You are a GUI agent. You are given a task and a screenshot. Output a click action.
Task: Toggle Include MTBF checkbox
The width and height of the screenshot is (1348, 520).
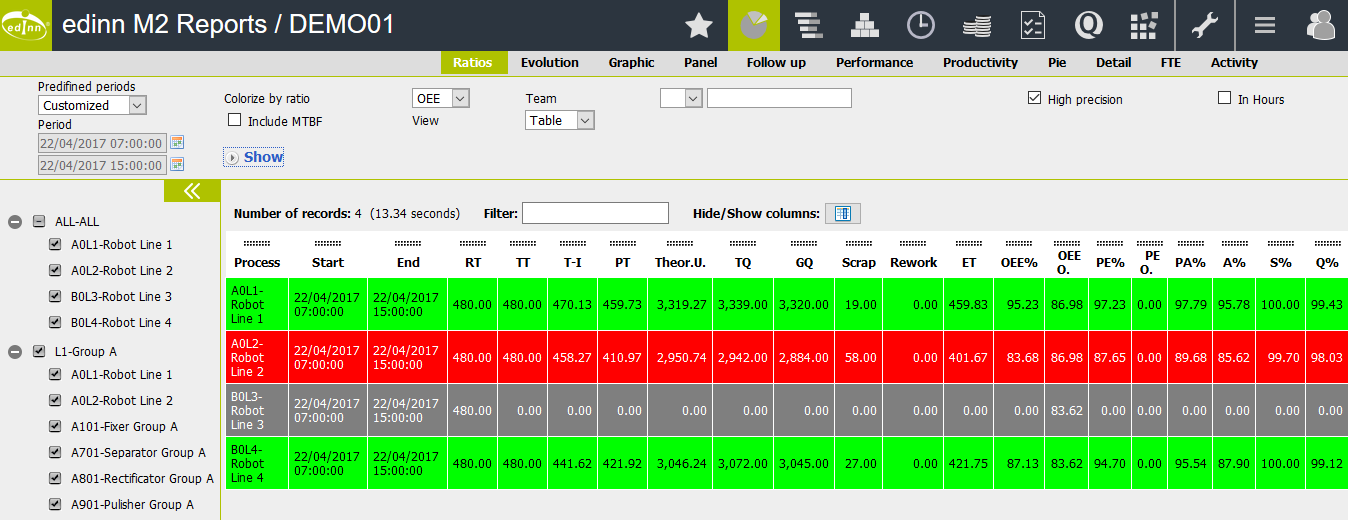coord(235,120)
